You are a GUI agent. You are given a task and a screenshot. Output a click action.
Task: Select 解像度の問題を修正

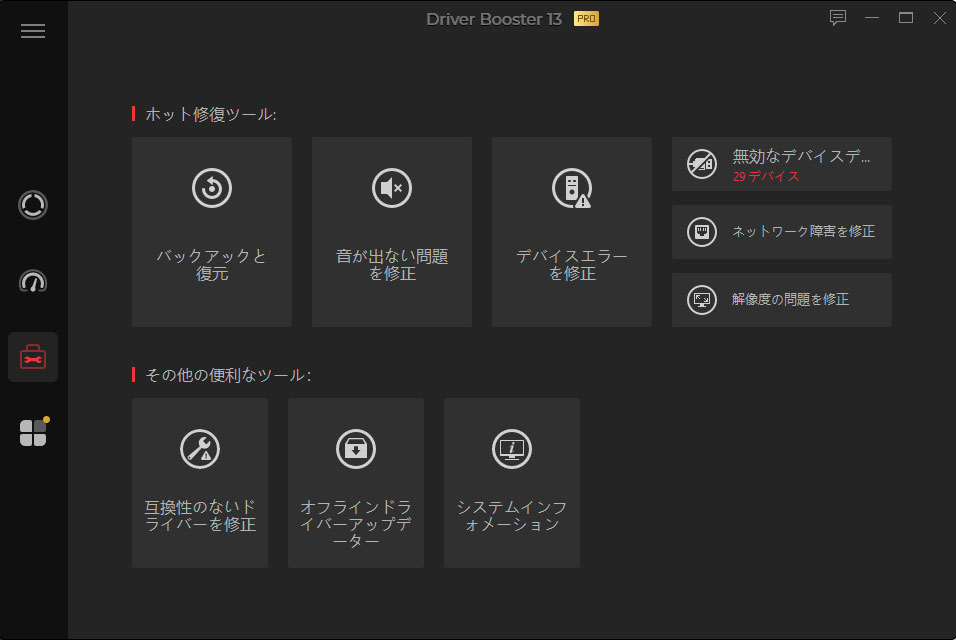(782, 300)
